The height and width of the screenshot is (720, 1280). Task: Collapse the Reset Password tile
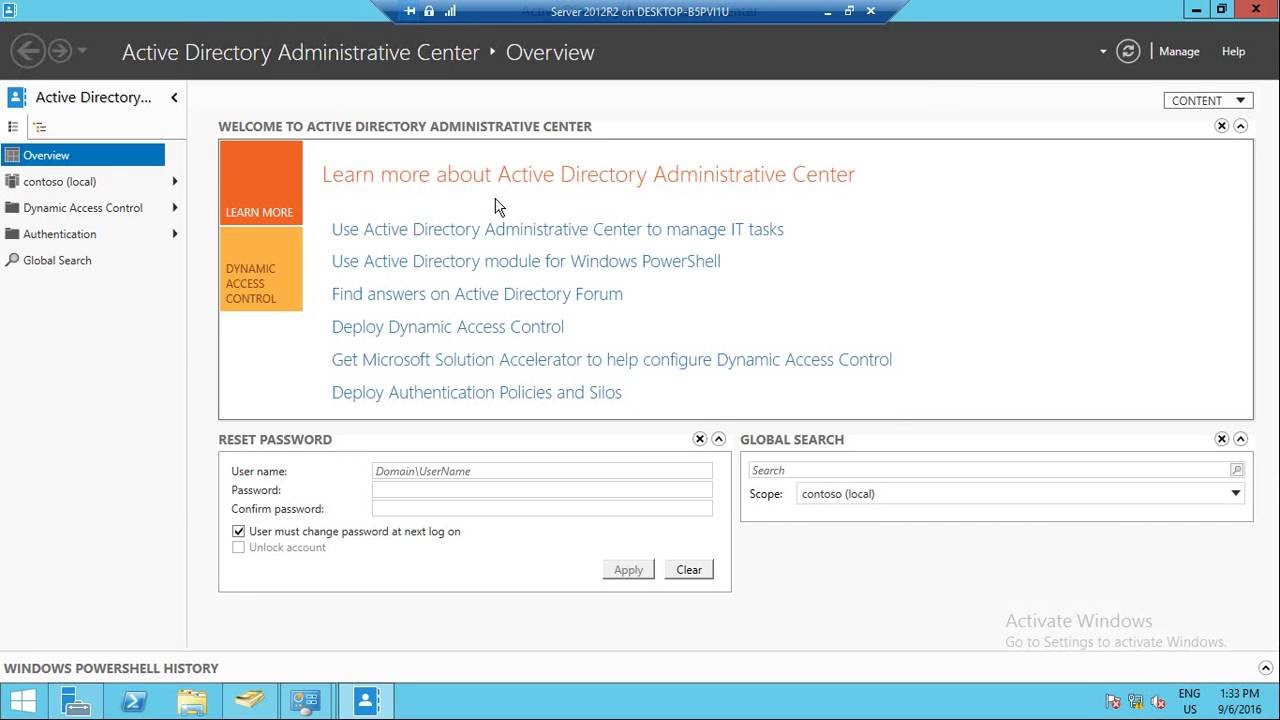718,439
